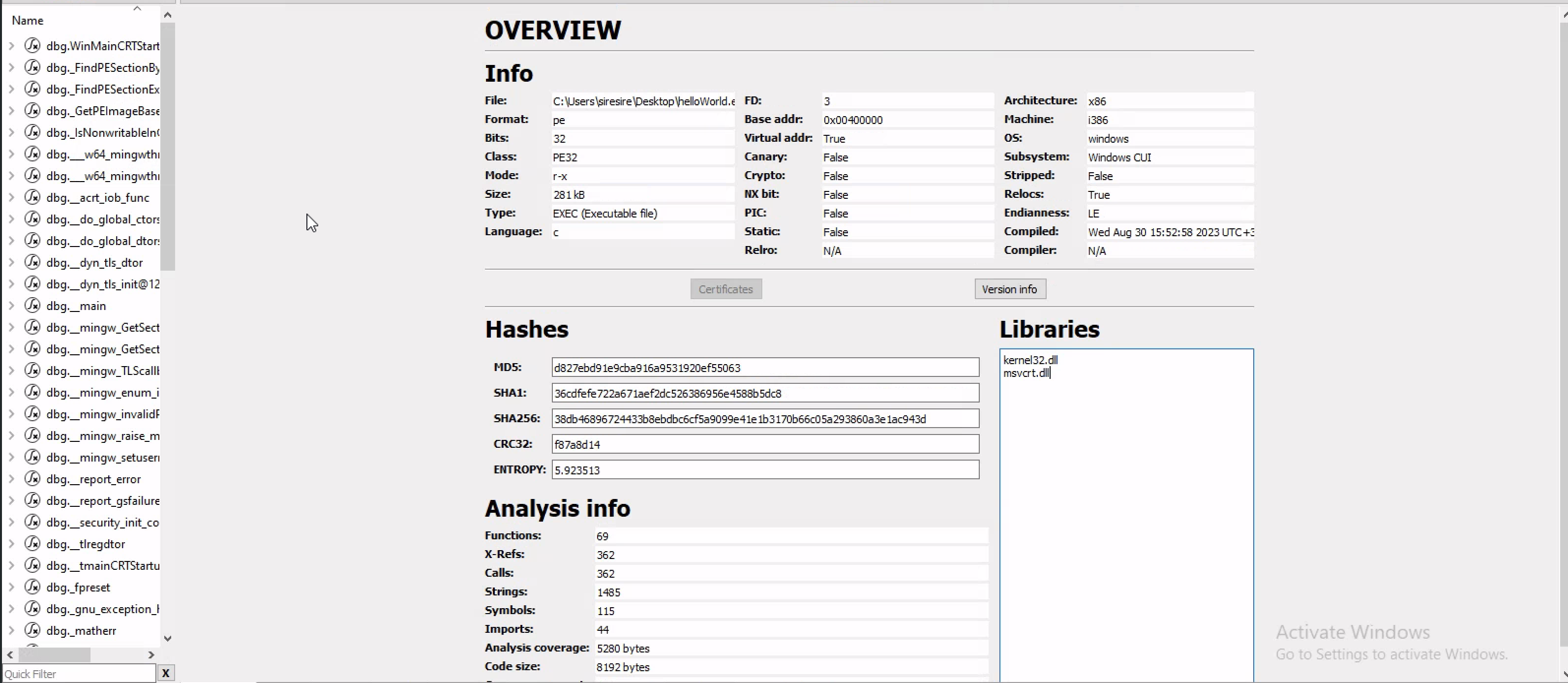Expand the dbg.__acrt_iob_func node
Screen dimensions: 1568x683
[11, 197]
